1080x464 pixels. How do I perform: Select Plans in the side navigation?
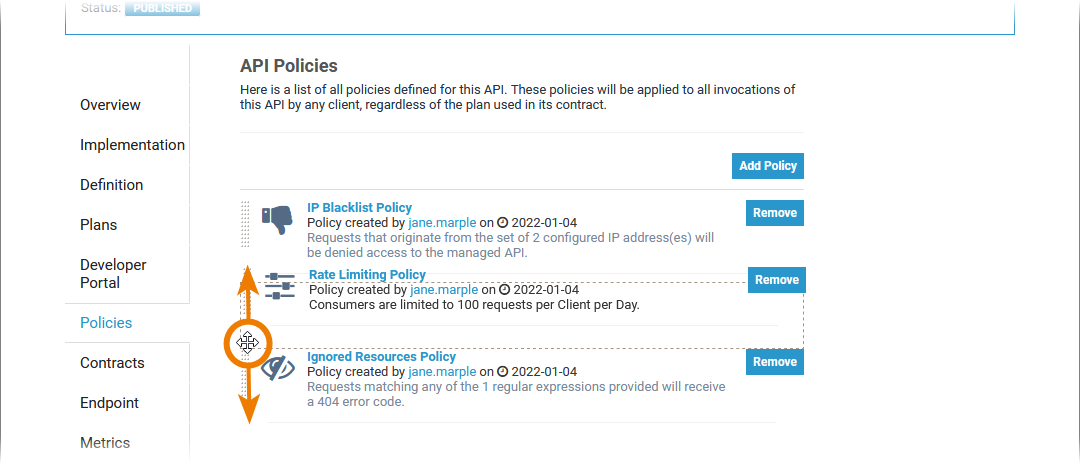[x=98, y=225]
